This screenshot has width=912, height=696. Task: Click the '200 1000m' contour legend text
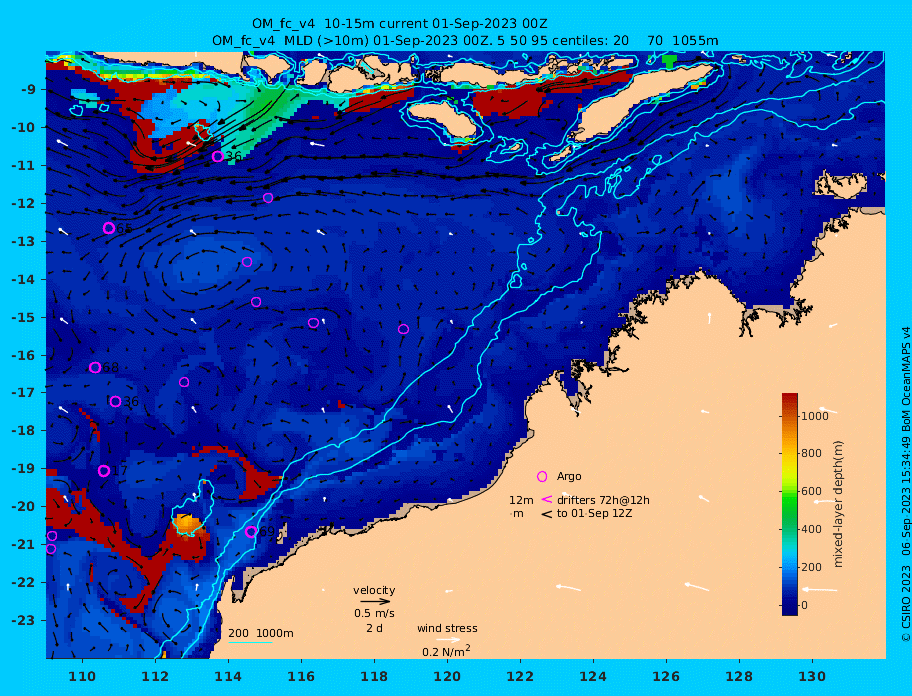261,633
